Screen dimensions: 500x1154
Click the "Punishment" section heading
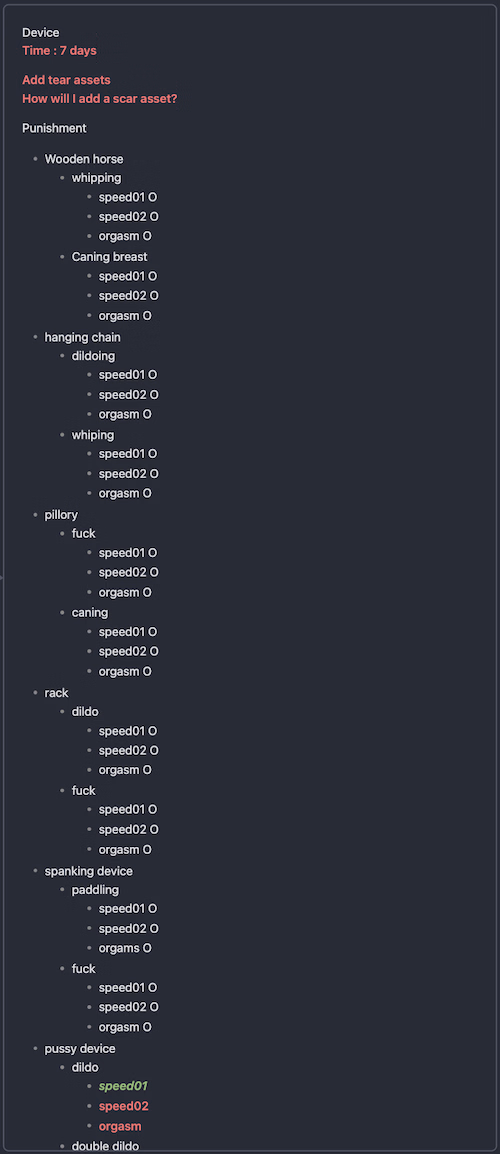(x=54, y=128)
